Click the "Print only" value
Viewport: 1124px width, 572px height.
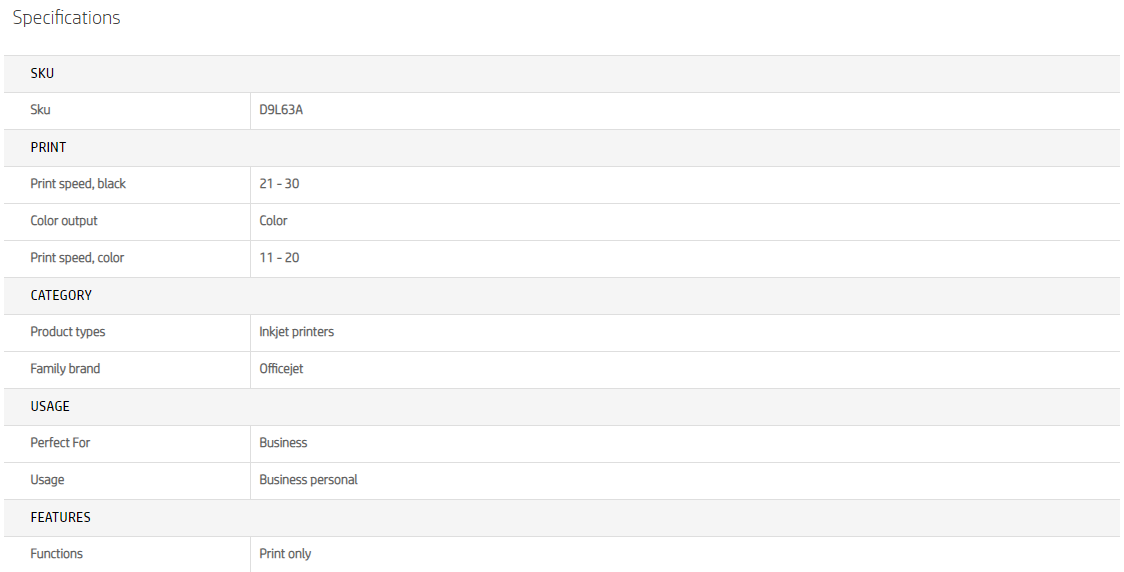coord(285,554)
